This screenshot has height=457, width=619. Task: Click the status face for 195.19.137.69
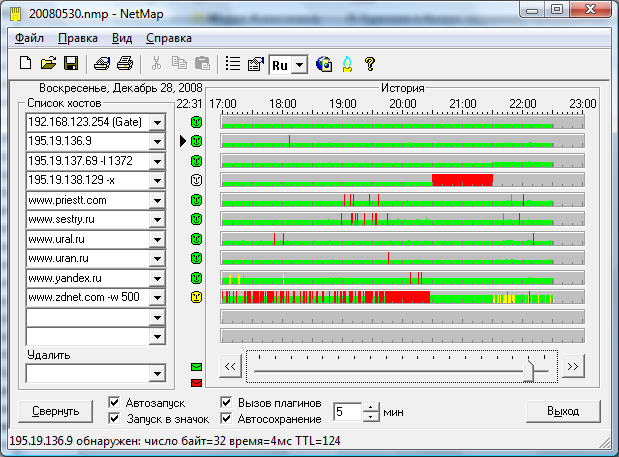click(196, 161)
